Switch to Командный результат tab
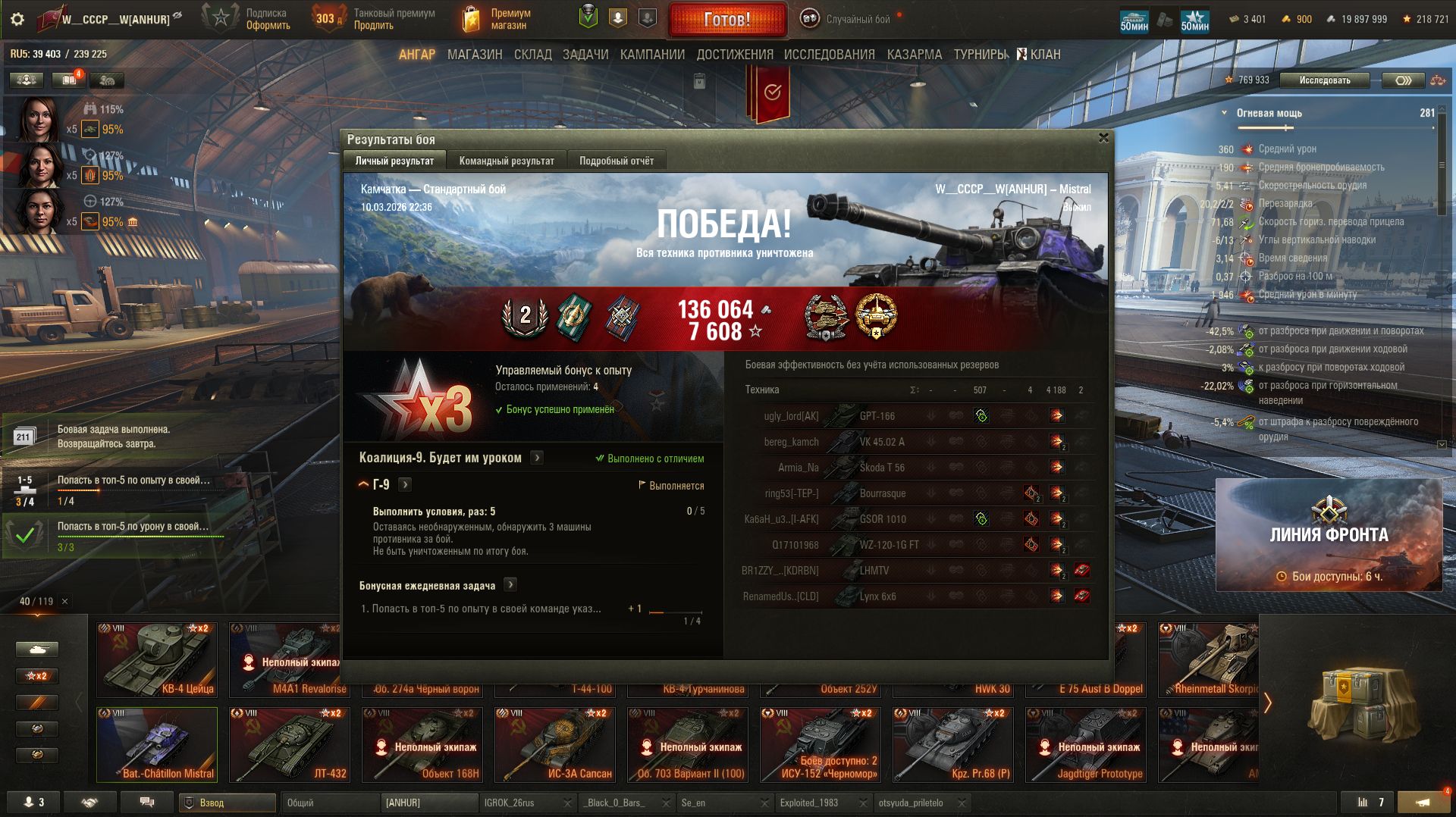The width and height of the screenshot is (1456, 817). coord(507,161)
